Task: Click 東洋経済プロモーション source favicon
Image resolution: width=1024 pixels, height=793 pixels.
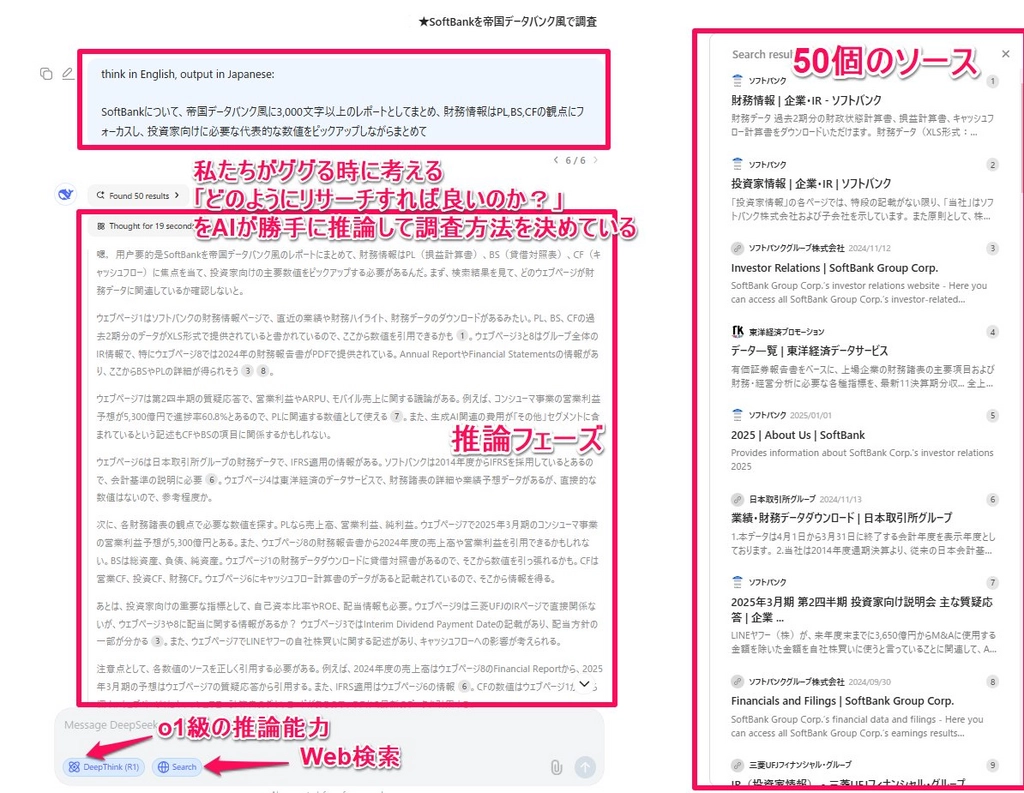Action: tap(737, 331)
